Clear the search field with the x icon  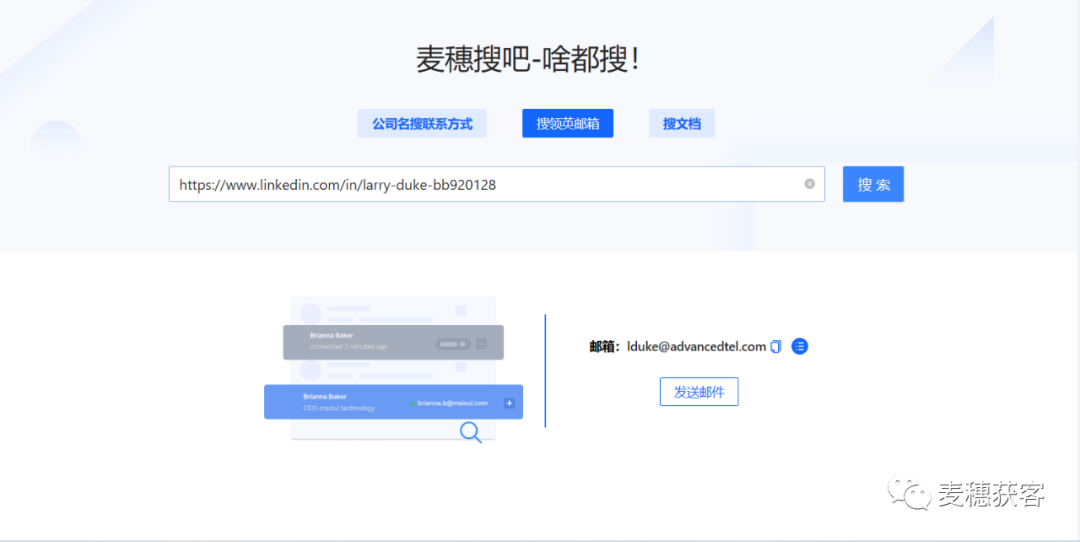(810, 184)
